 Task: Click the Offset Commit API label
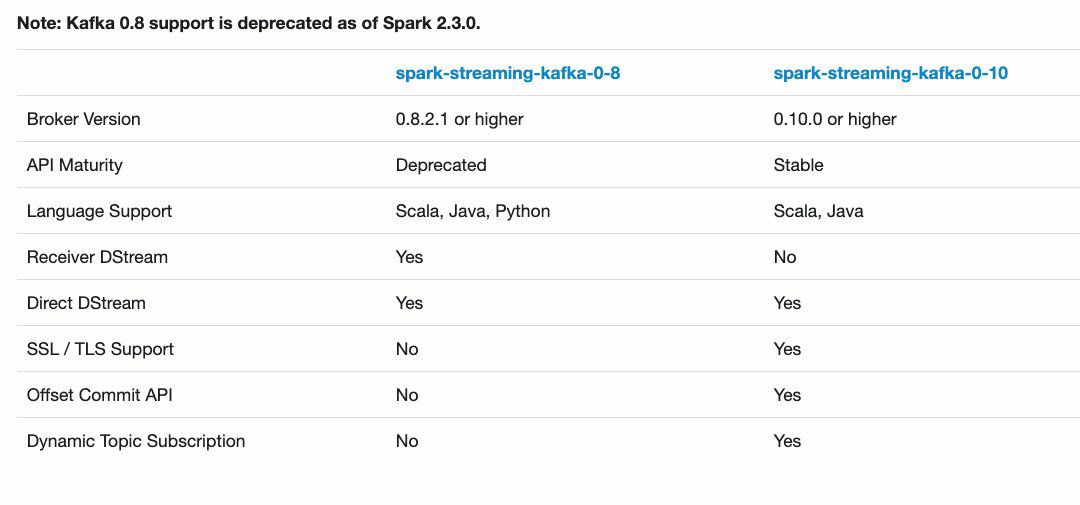tap(99, 395)
